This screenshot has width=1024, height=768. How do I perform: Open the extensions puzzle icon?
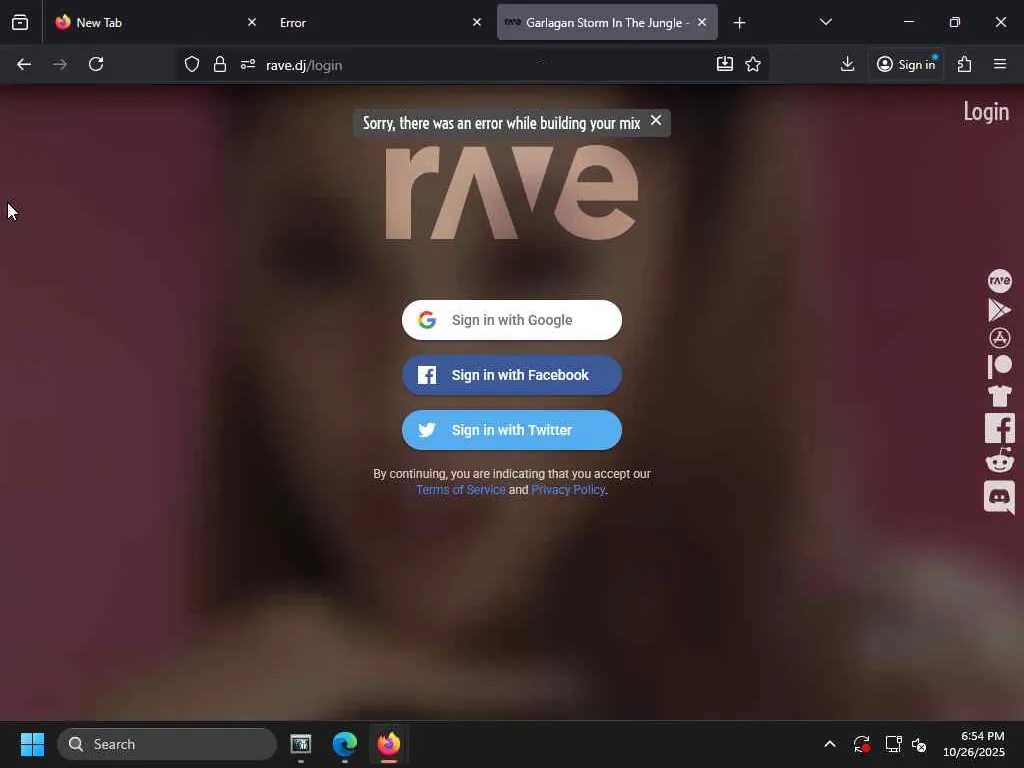pos(965,64)
